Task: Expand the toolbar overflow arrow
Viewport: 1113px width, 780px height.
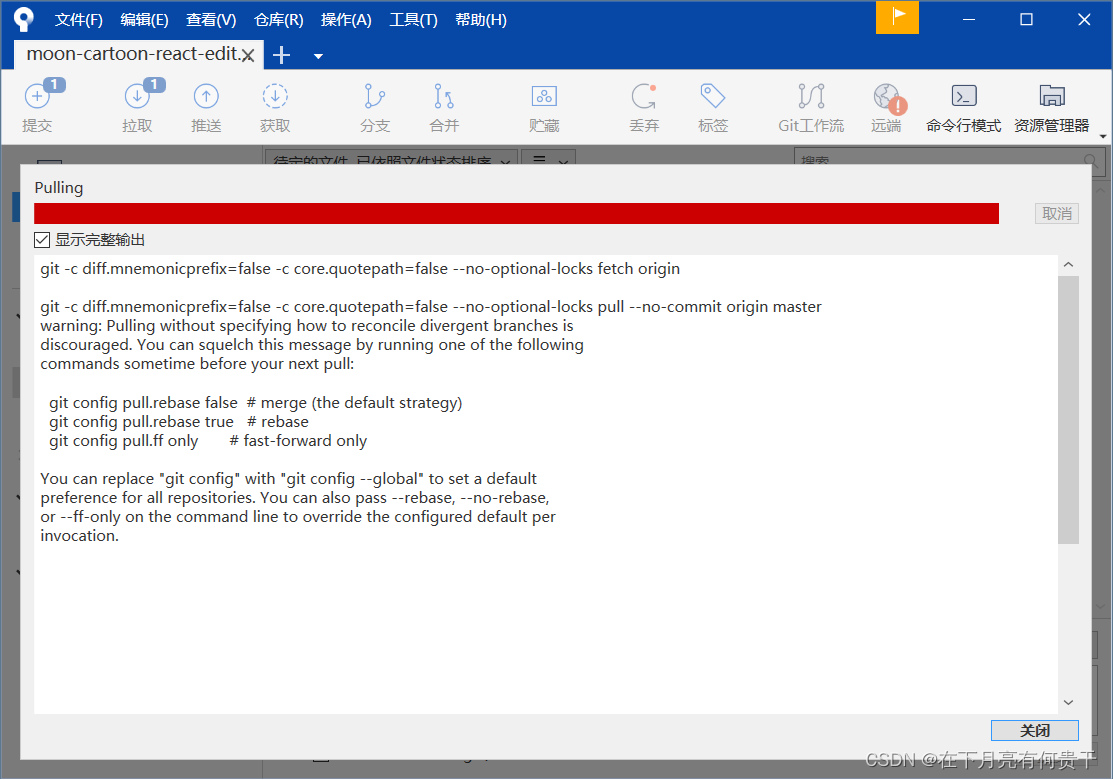Action: pyautogui.click(x=1102, y=136)
